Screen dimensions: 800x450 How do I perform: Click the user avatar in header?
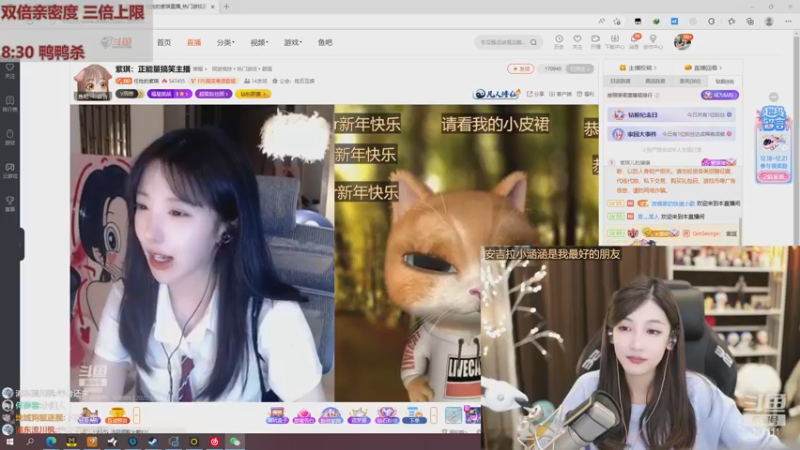682,42
